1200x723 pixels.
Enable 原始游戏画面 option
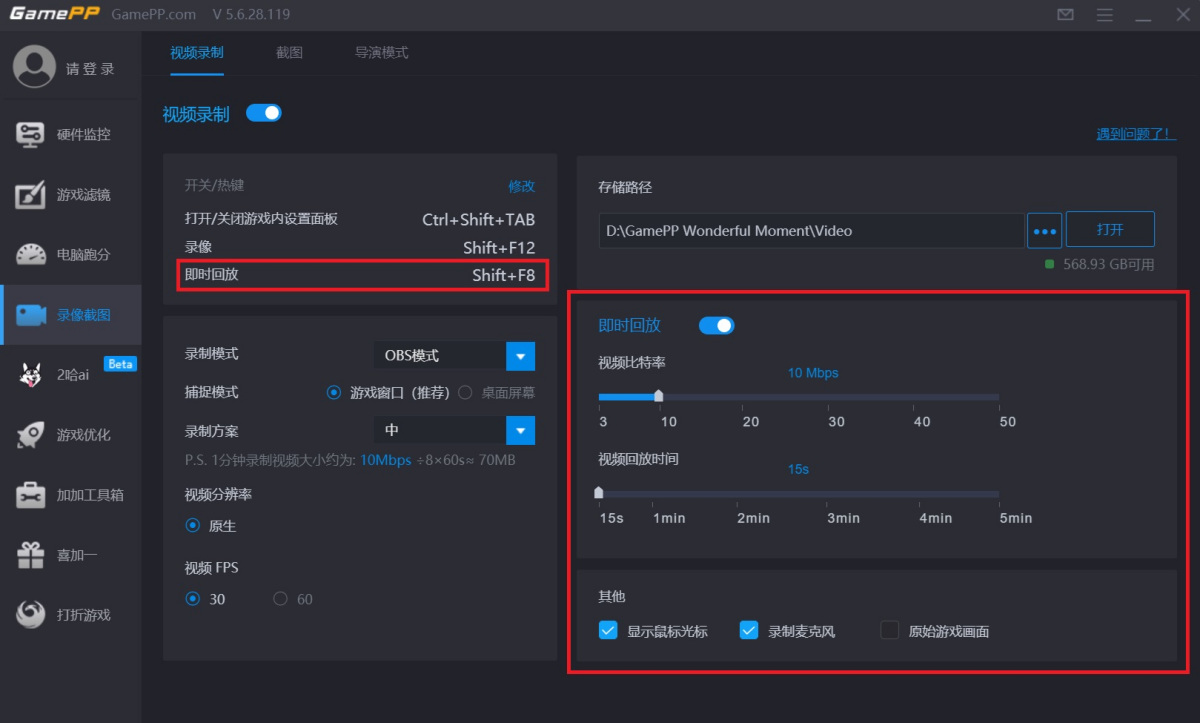[x=889, y=630]
